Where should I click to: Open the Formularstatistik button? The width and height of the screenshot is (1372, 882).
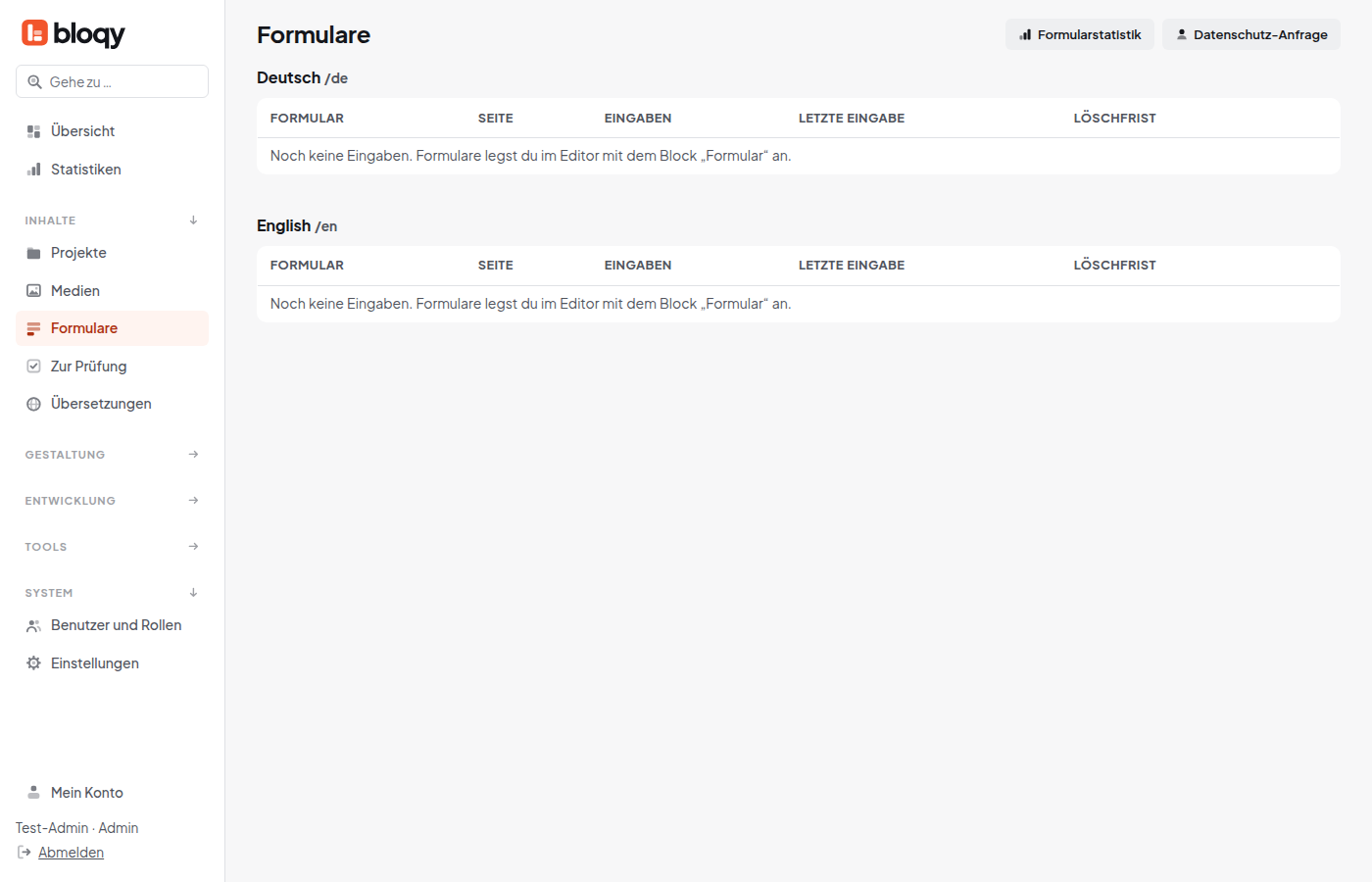click(1080, 34)
